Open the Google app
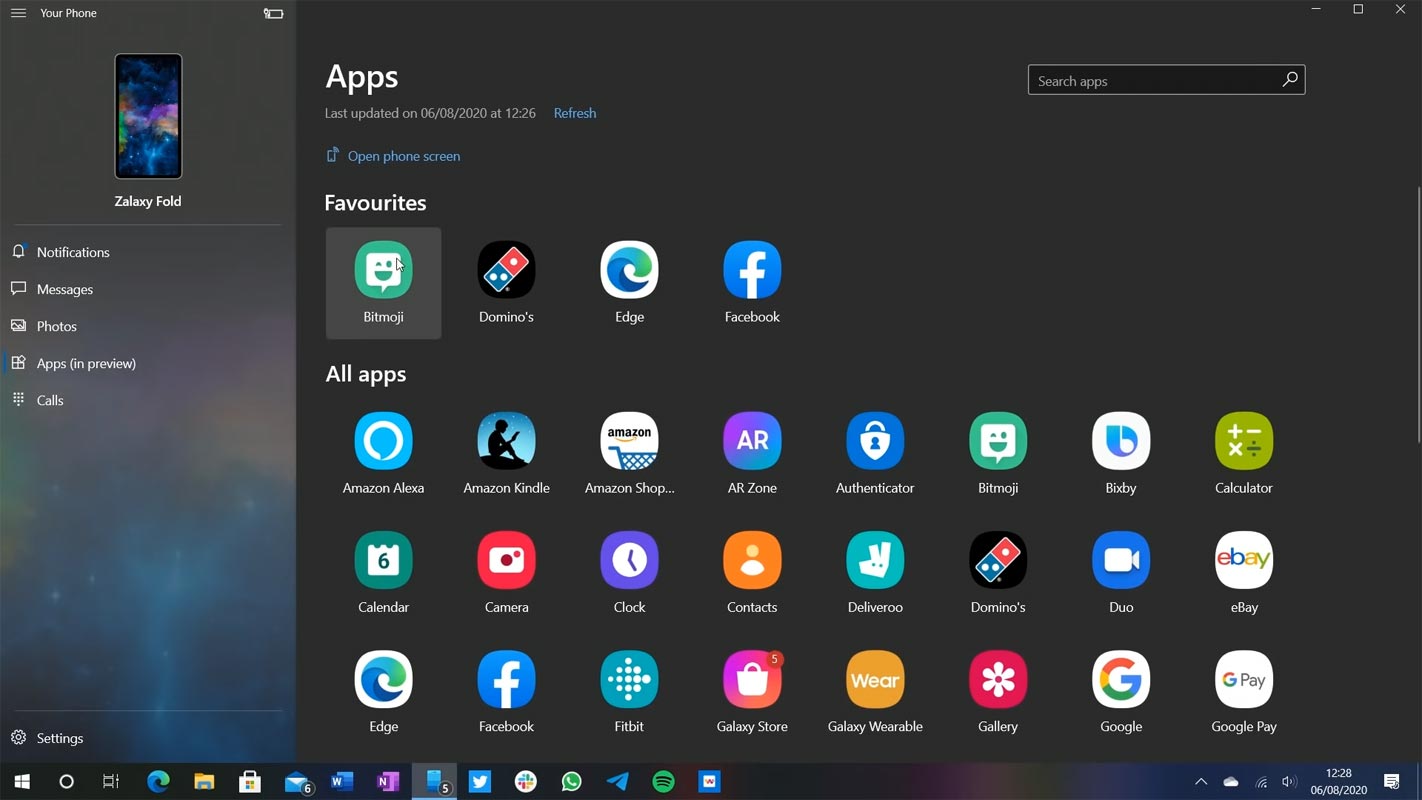The width and height of the screenshot is (1422, 800). coord(1121,691)
